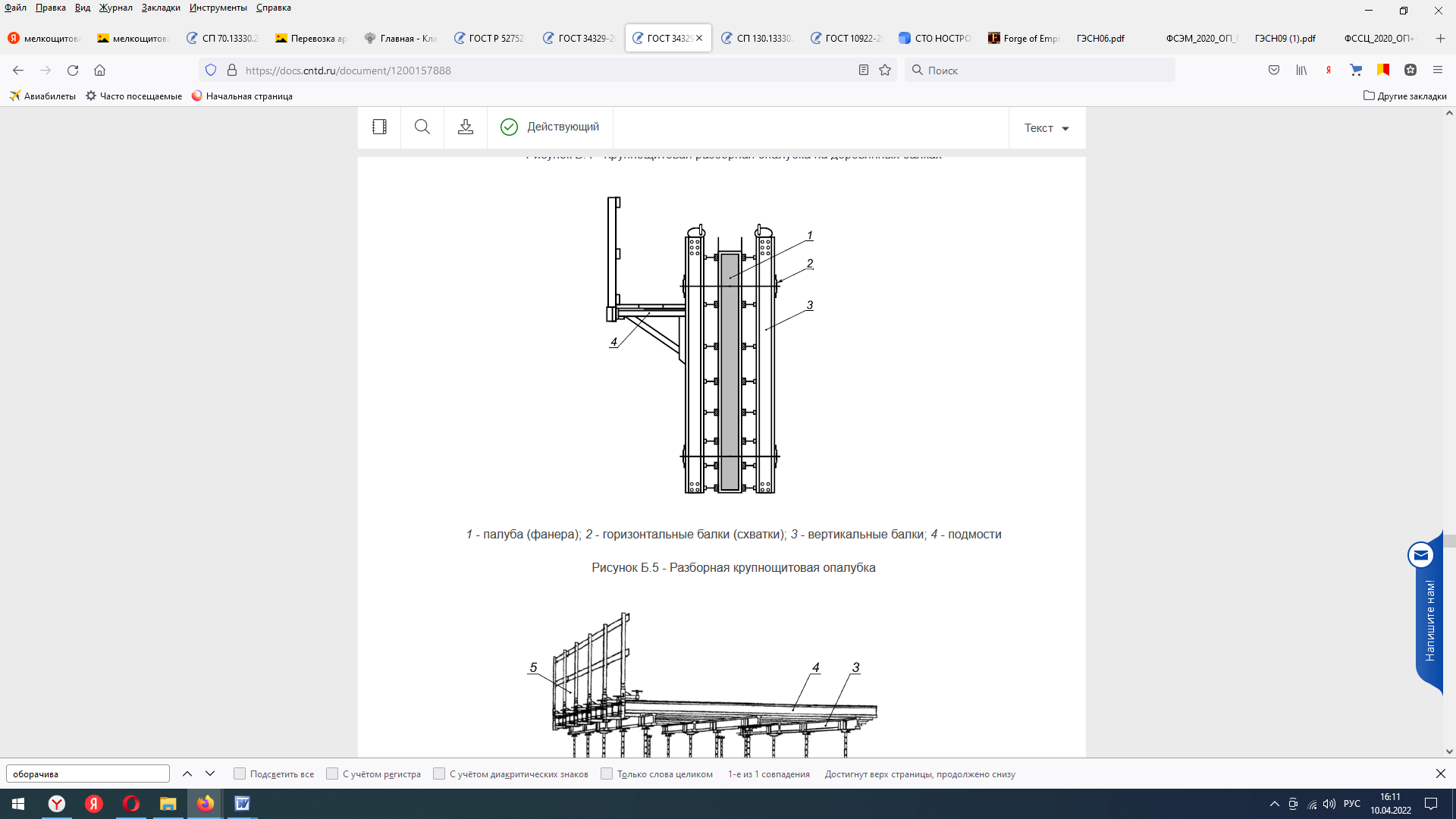The width and height of the screenshot is (1456, 819).
Task: Open the browser home page
Action: pos(99,70)
